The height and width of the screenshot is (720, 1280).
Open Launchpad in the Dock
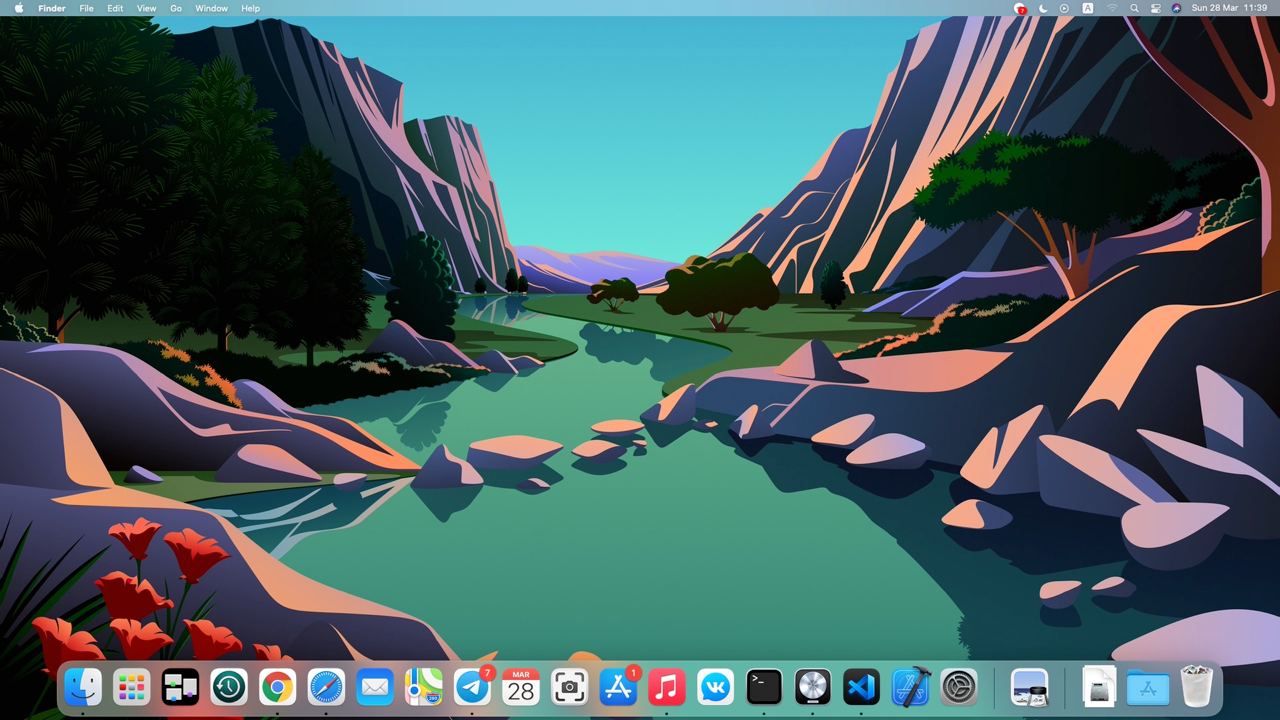(131, 687)
